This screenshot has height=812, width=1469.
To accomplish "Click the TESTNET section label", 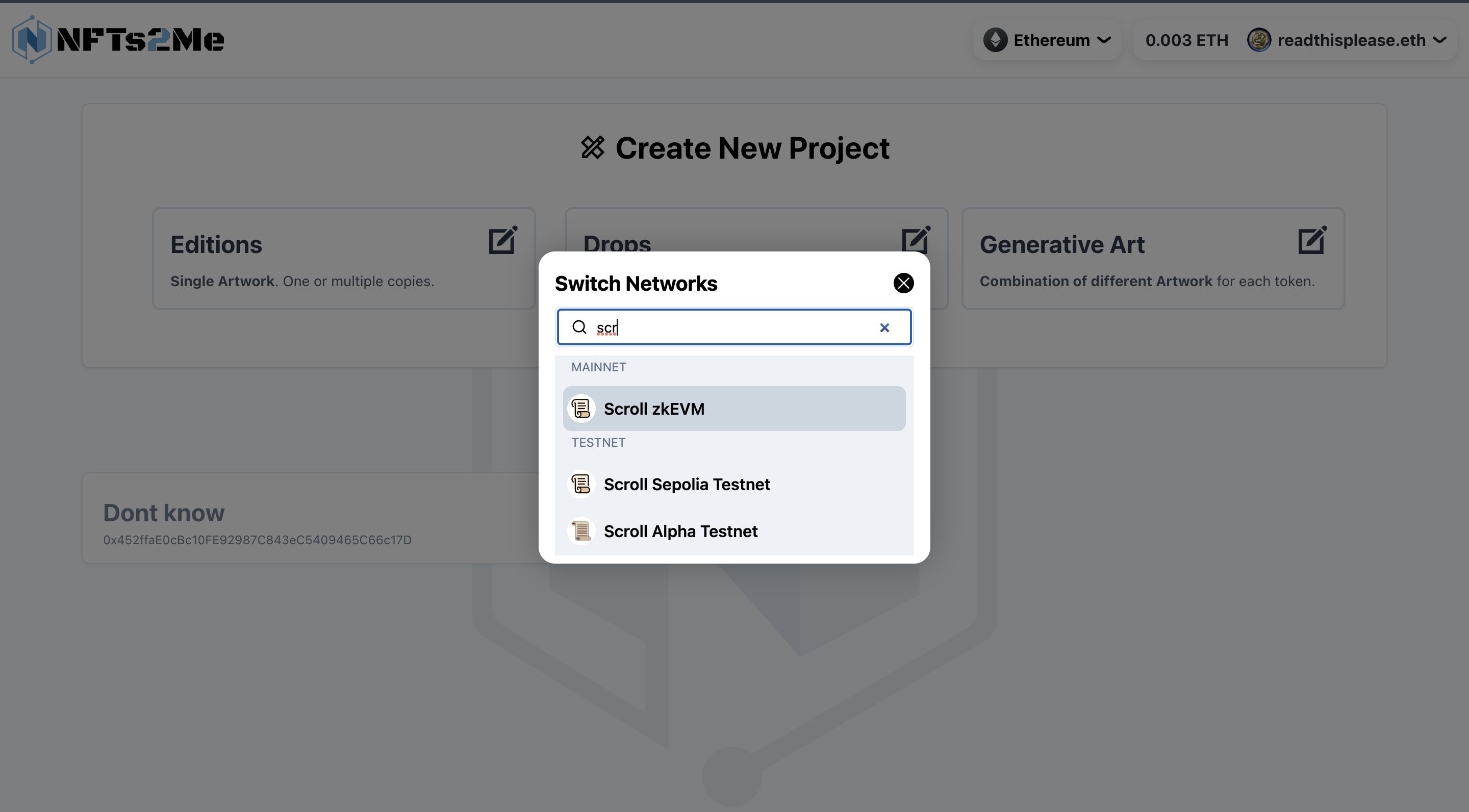I will 598,443.
